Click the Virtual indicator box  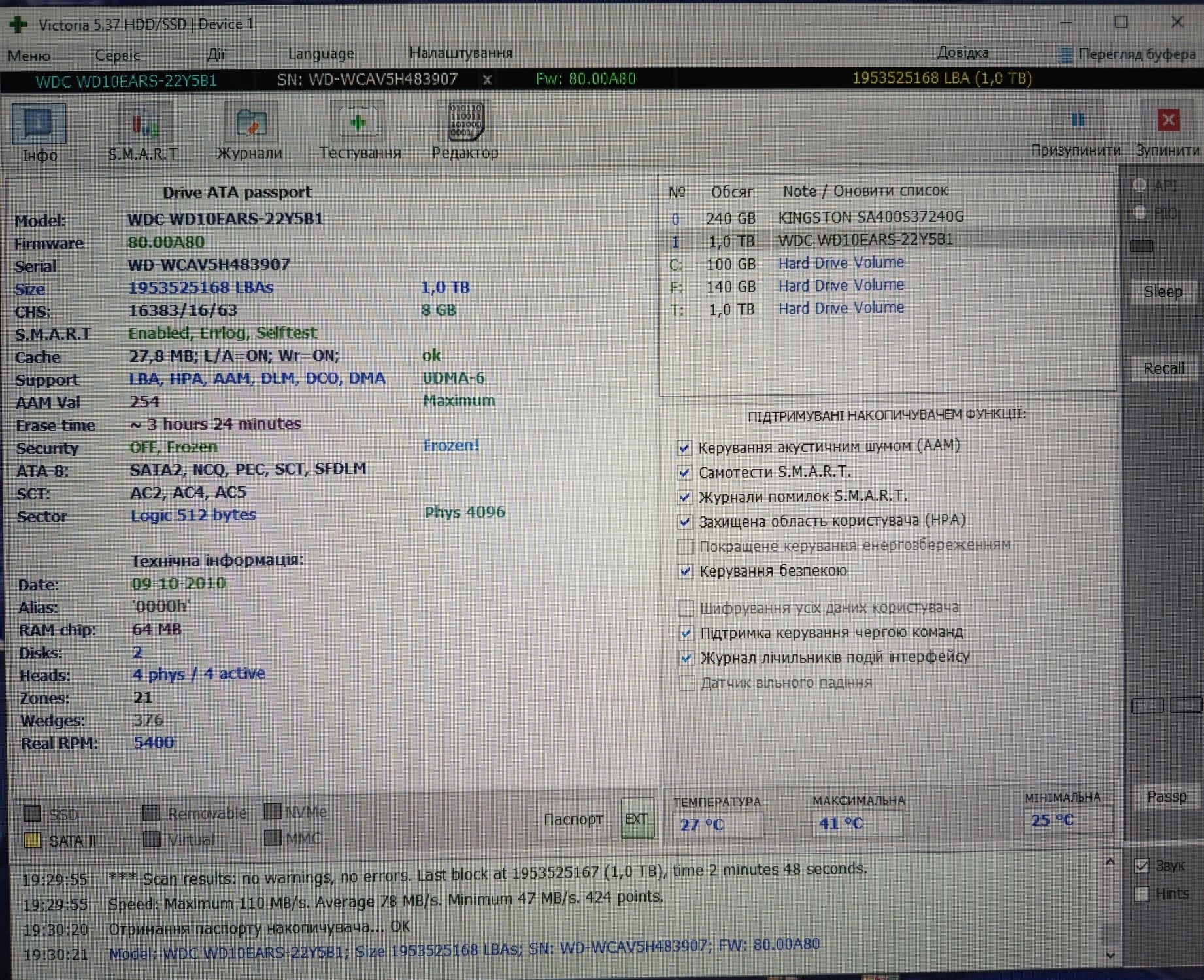(x=152, y=839)
